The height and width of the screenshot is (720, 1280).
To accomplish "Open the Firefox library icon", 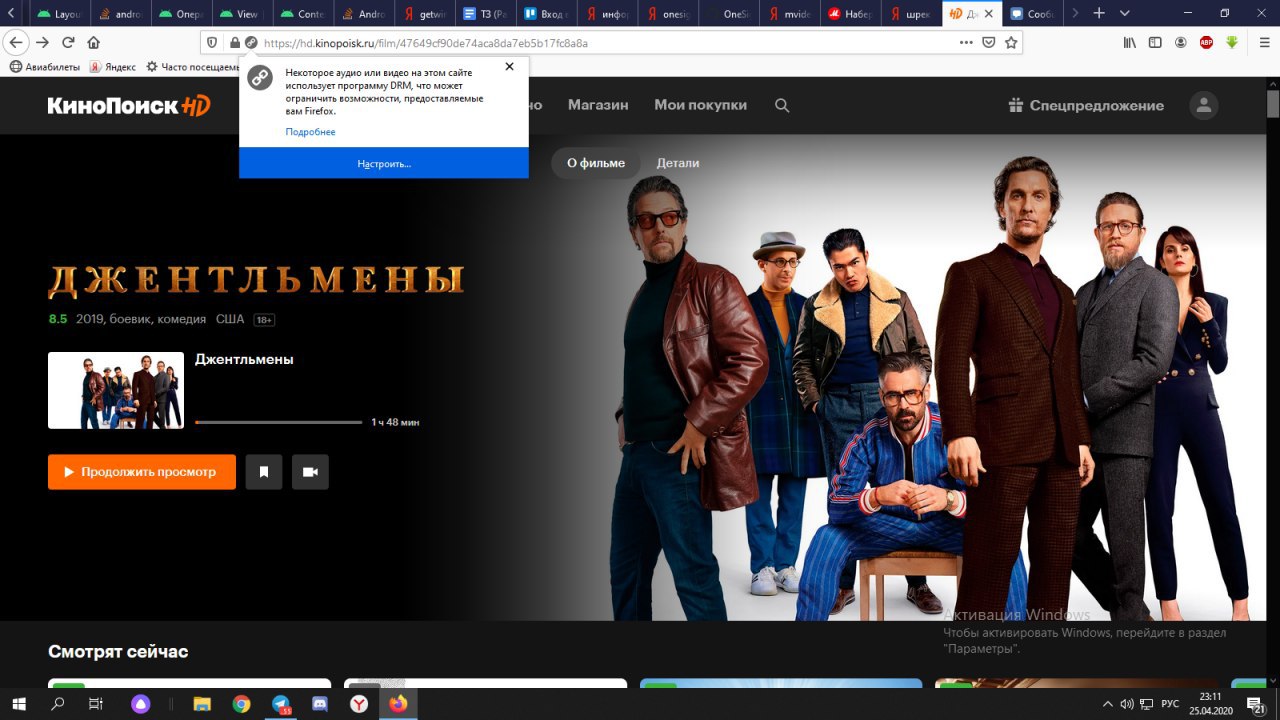I will point(1130,43).
